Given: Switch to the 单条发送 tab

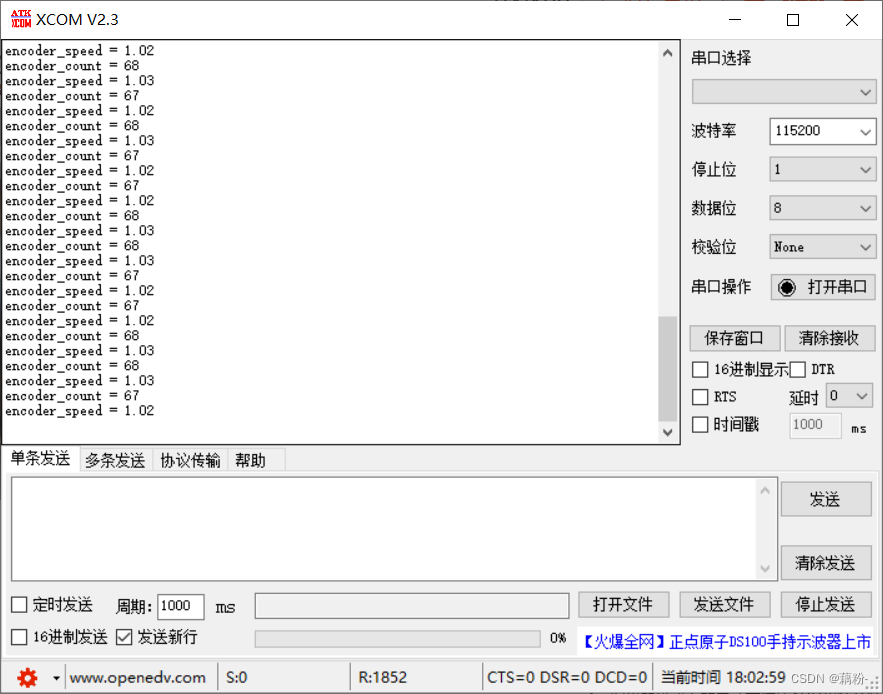Looking at the screenshot, I should [40, 459].
